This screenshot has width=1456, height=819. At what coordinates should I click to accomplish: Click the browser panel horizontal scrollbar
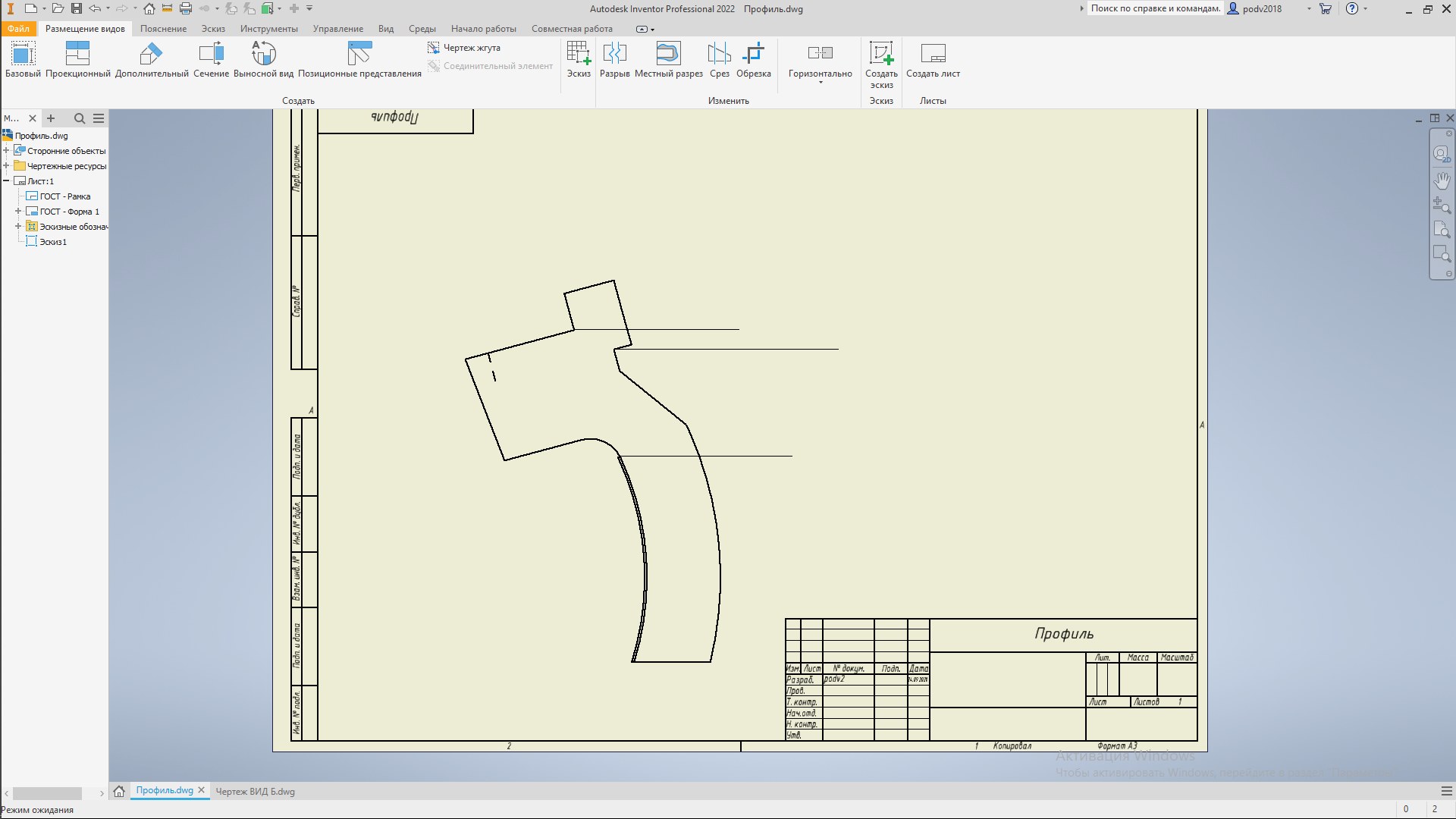[47, 793]
